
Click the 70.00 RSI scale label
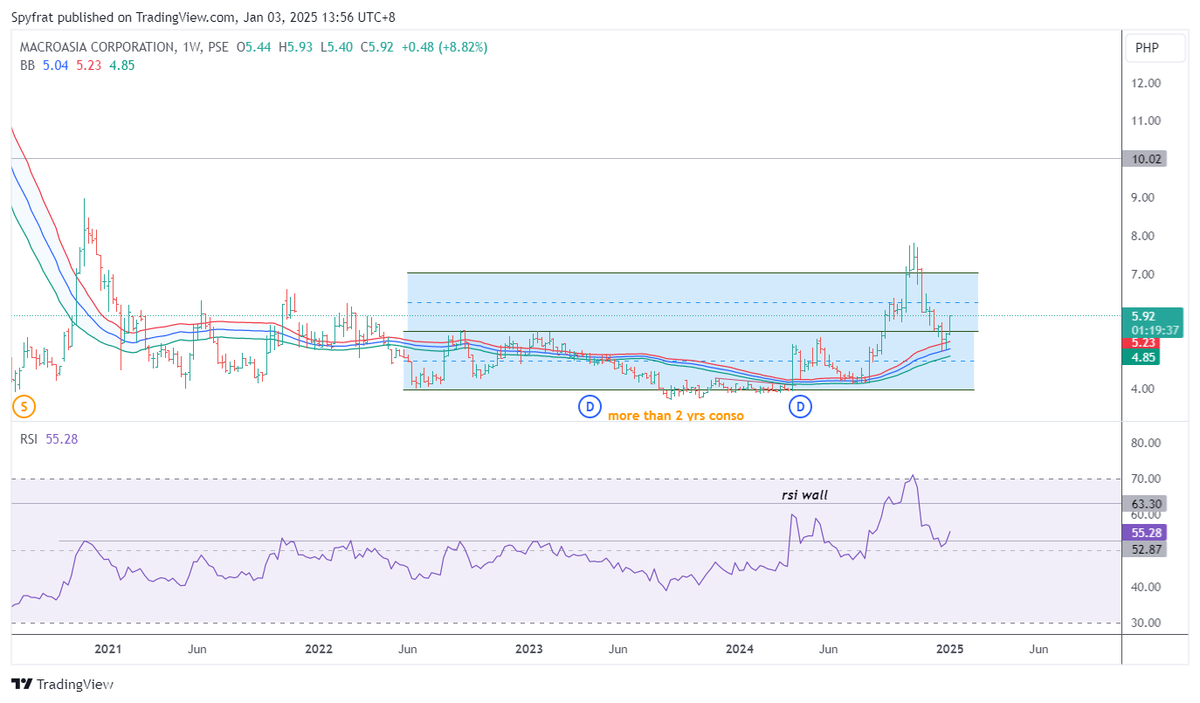click(1146, 479)
